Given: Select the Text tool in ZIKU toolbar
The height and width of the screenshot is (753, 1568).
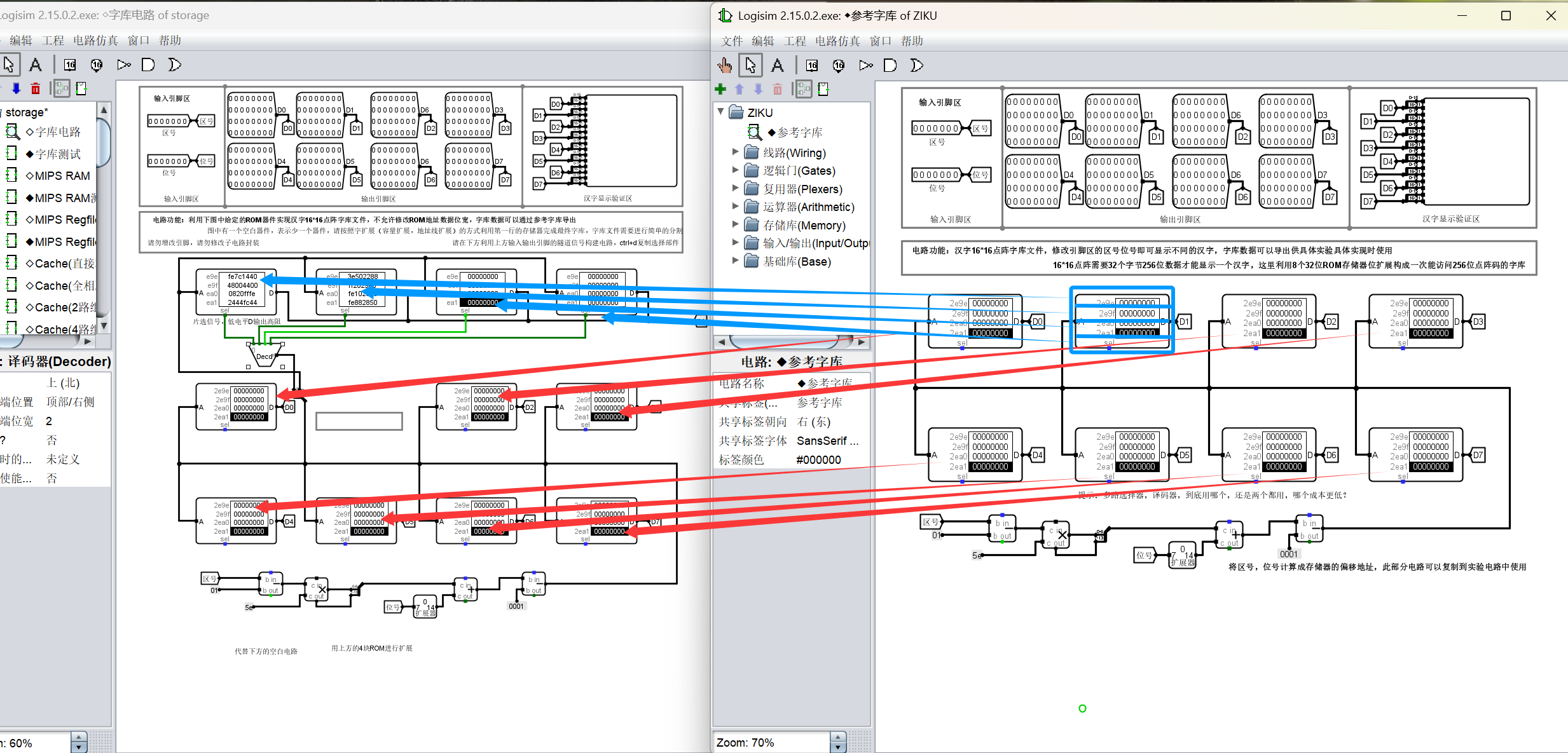Looking at the screenshot, I should pyautogui.click(x=777, y=65).
